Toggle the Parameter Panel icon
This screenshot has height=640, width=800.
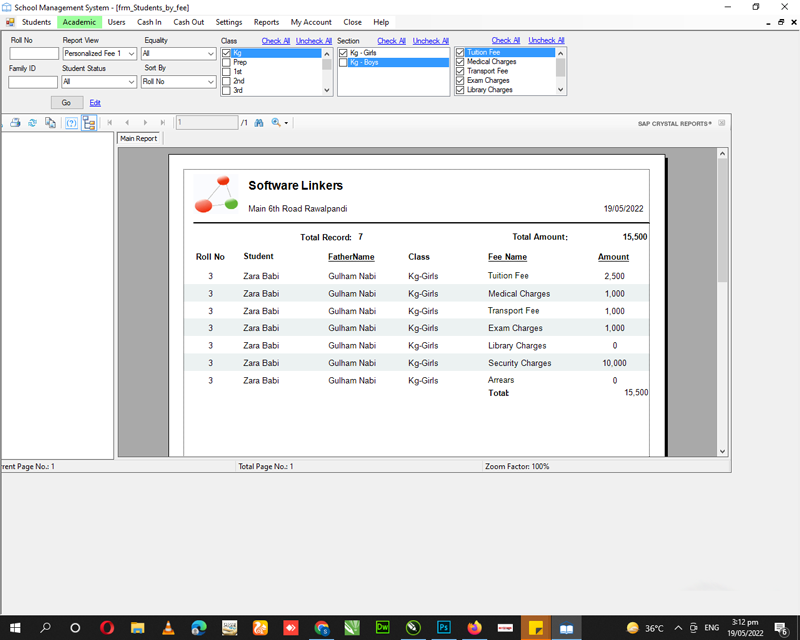point(71,123)
